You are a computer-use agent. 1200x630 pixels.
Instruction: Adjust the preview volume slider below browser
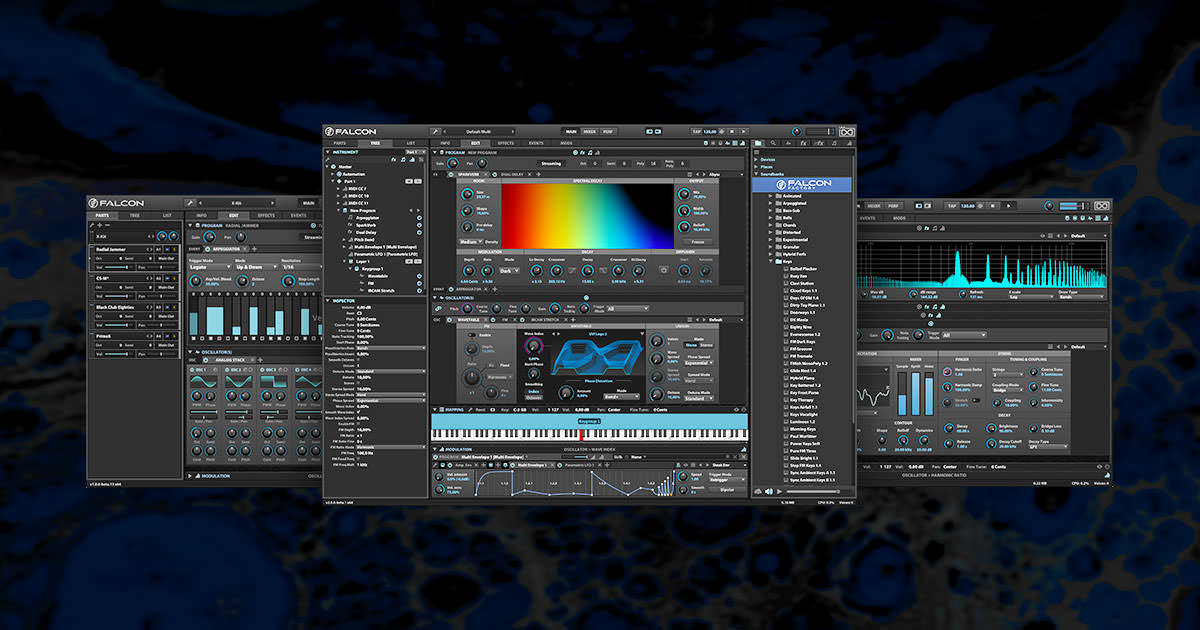[x=814, y=491]
